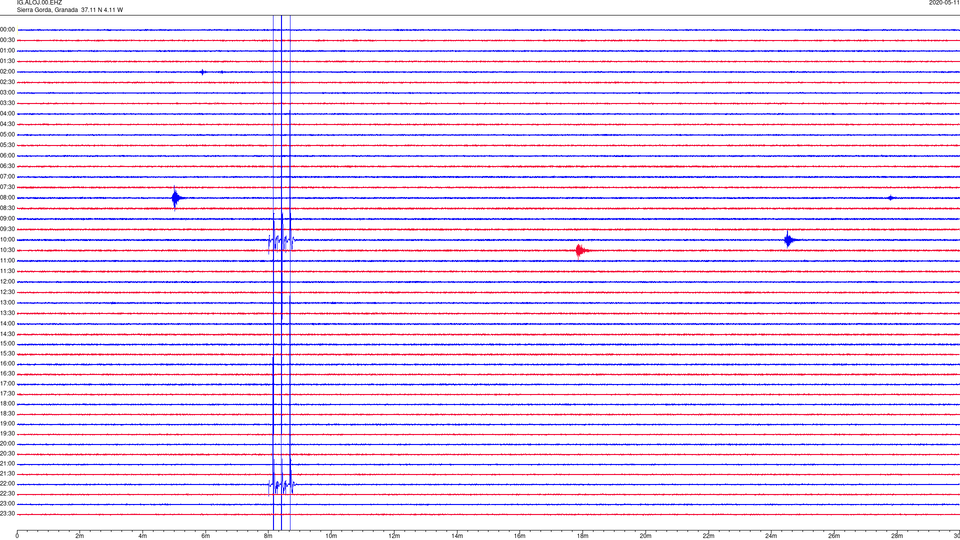Select the 13:00 row label
The height and width of the screenshot is (540, 960).
point(8,302)
